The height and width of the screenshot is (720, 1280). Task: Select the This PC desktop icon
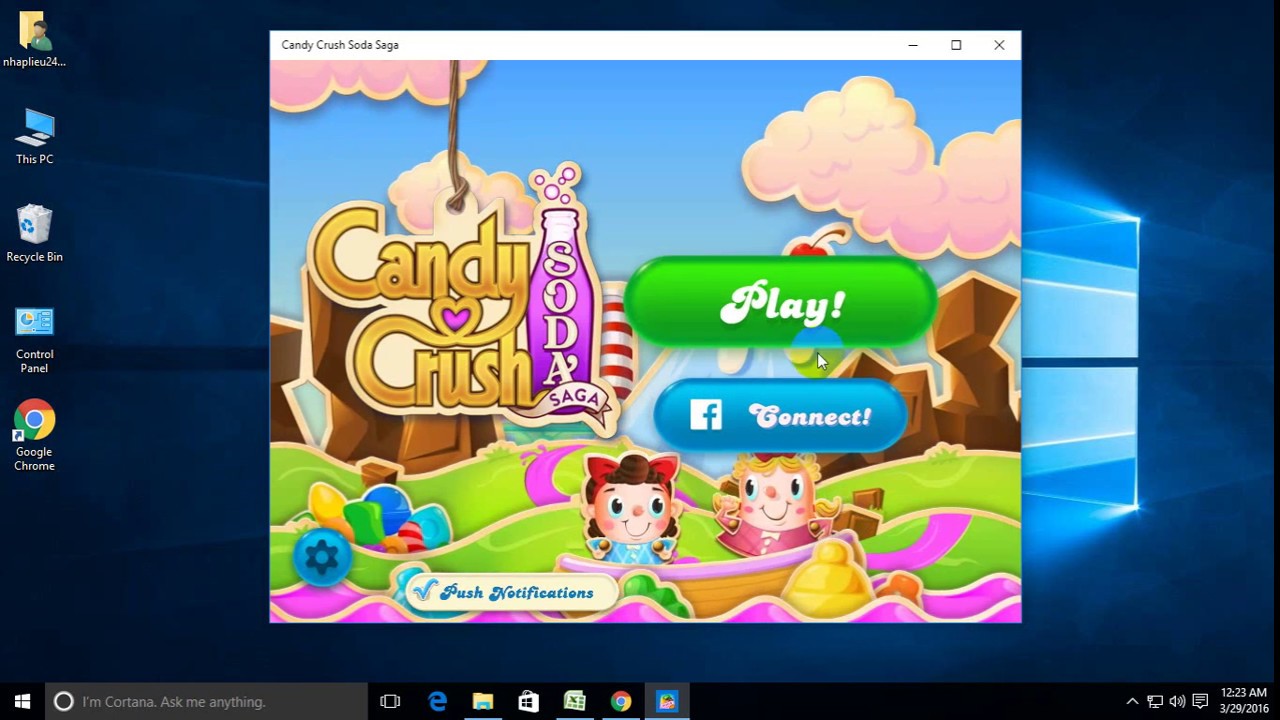coord(34,137)
